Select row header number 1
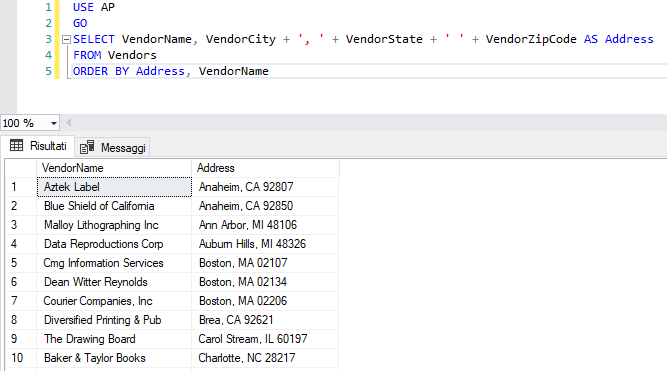Viewport: 667px width, 371px height. [21, 187]
